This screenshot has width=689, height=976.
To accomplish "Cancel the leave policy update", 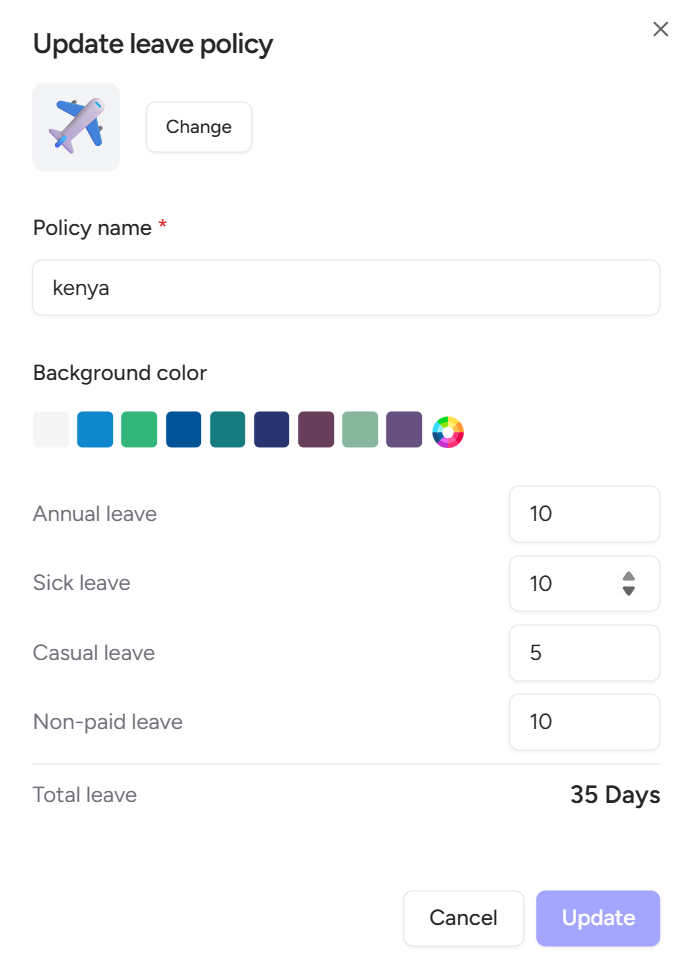I will point(463,918).
